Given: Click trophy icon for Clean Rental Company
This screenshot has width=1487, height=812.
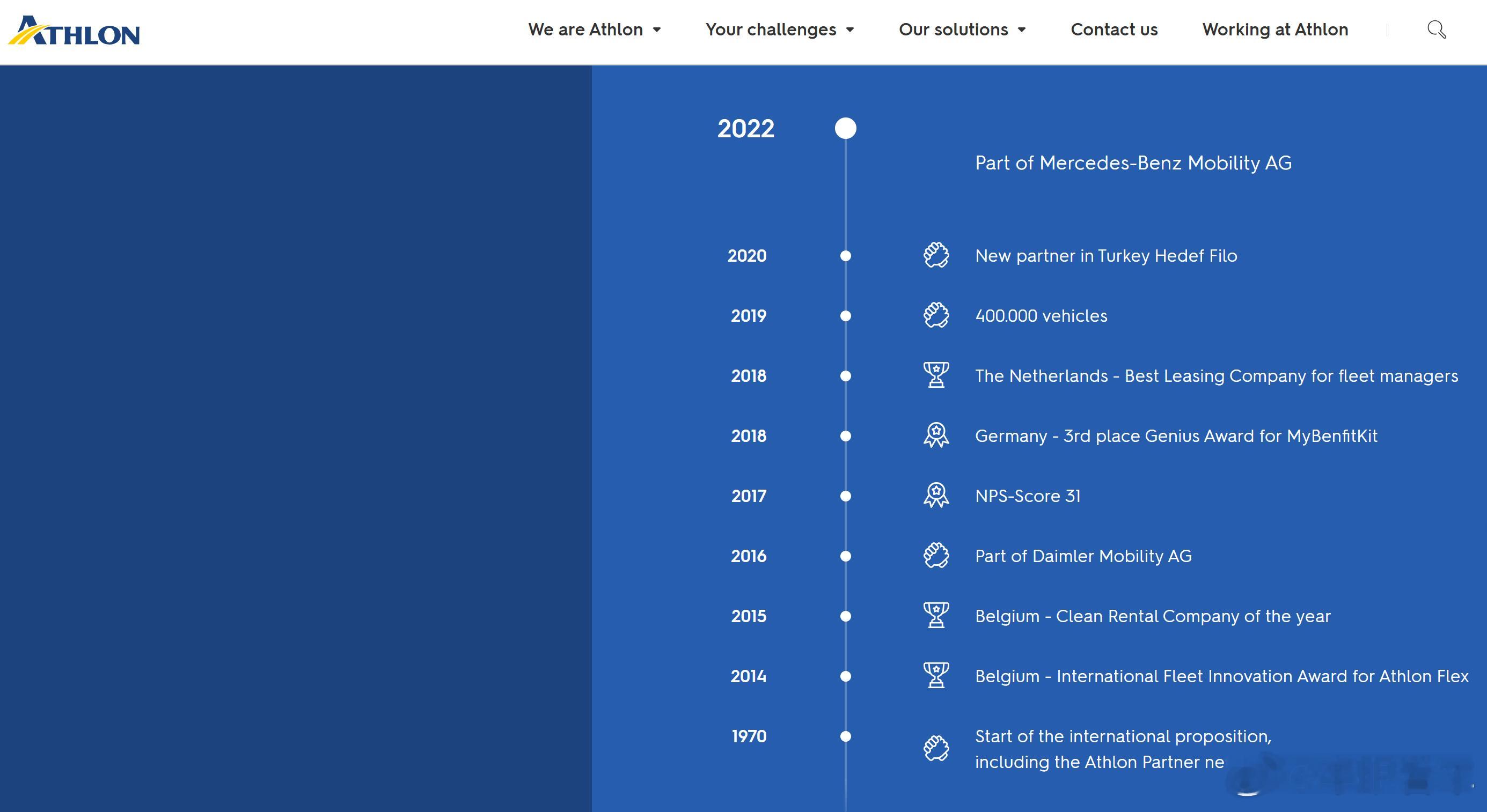Looking at the screenshot, I should [x=936, y=615].
